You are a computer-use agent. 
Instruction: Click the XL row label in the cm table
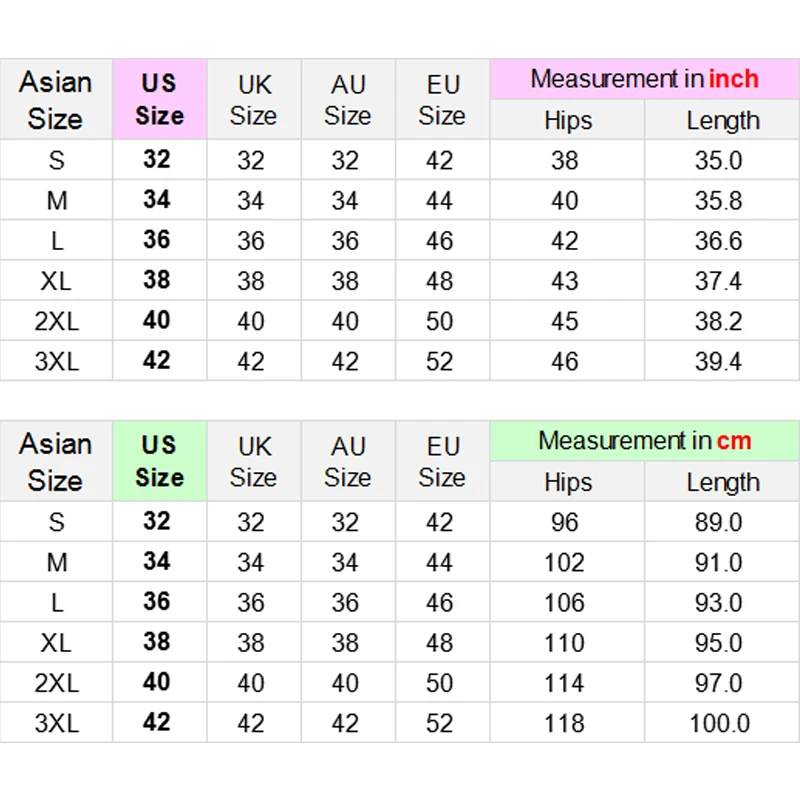point(56,643)
